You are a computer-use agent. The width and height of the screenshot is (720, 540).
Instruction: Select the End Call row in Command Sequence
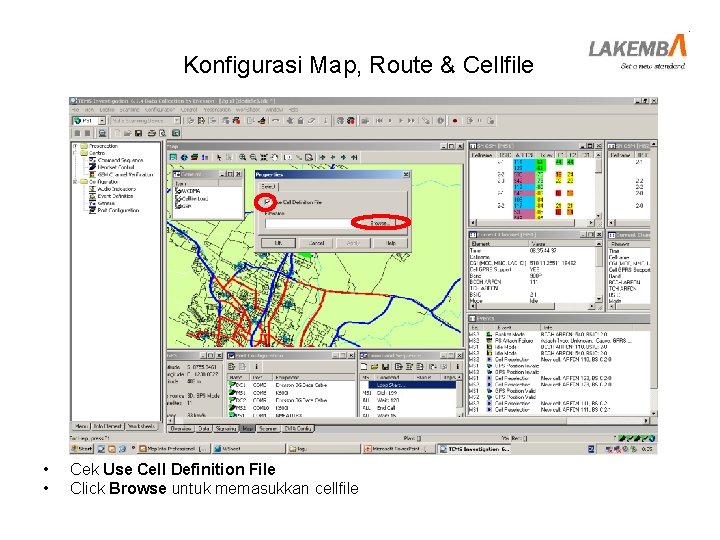point(408,407)
